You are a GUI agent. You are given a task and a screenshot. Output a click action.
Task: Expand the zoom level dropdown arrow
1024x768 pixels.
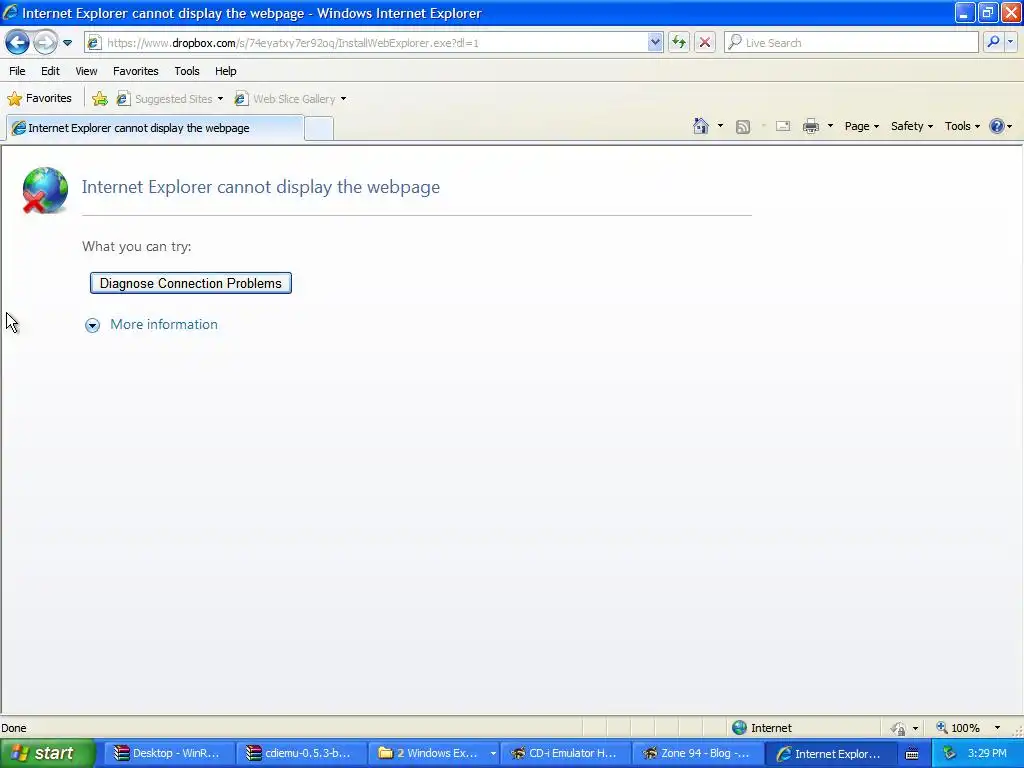[997, 728]
